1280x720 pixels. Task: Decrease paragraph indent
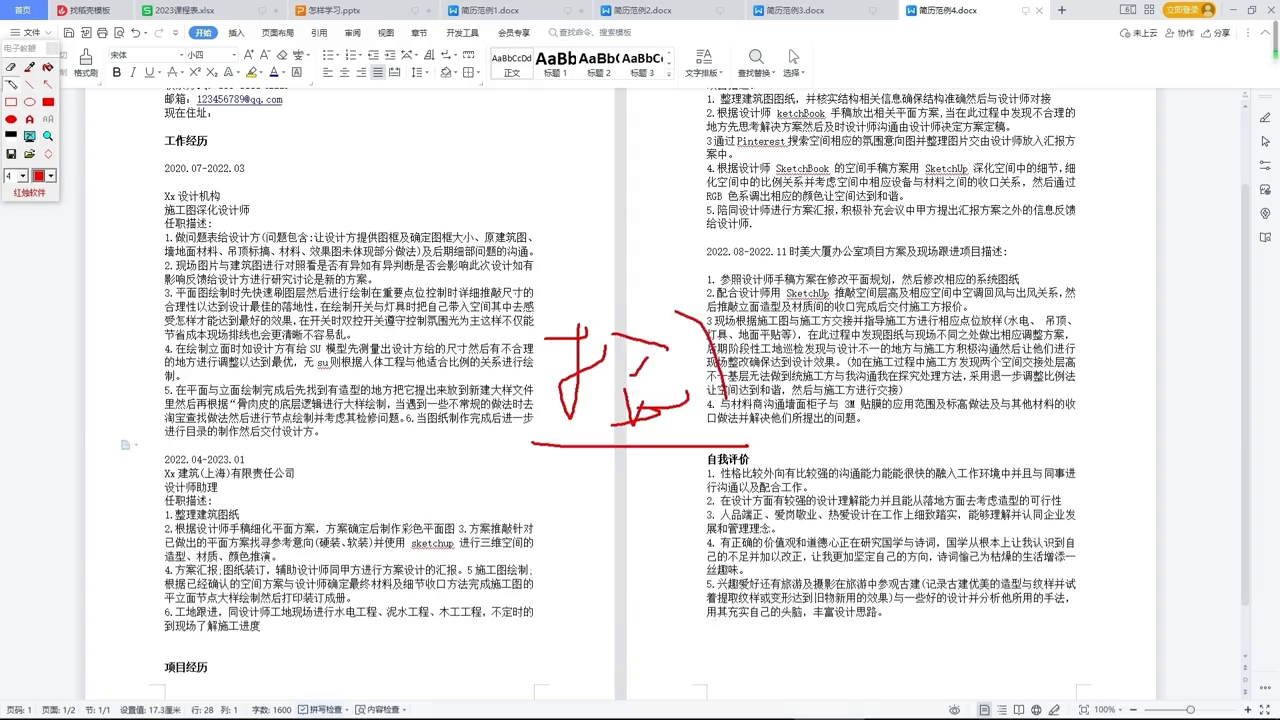click(x=373, y=55)
